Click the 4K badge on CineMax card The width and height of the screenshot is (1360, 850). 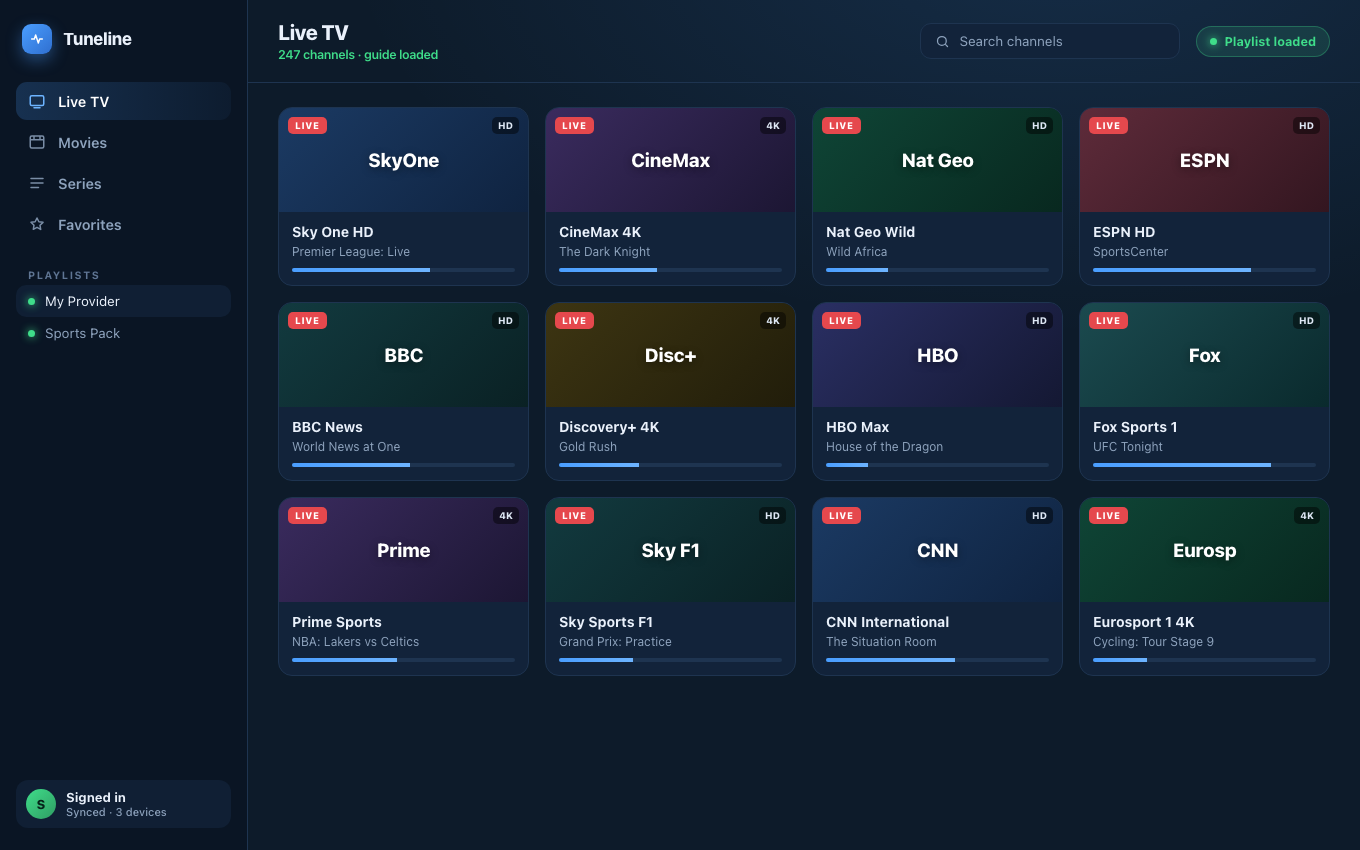[x=773, y=126]
